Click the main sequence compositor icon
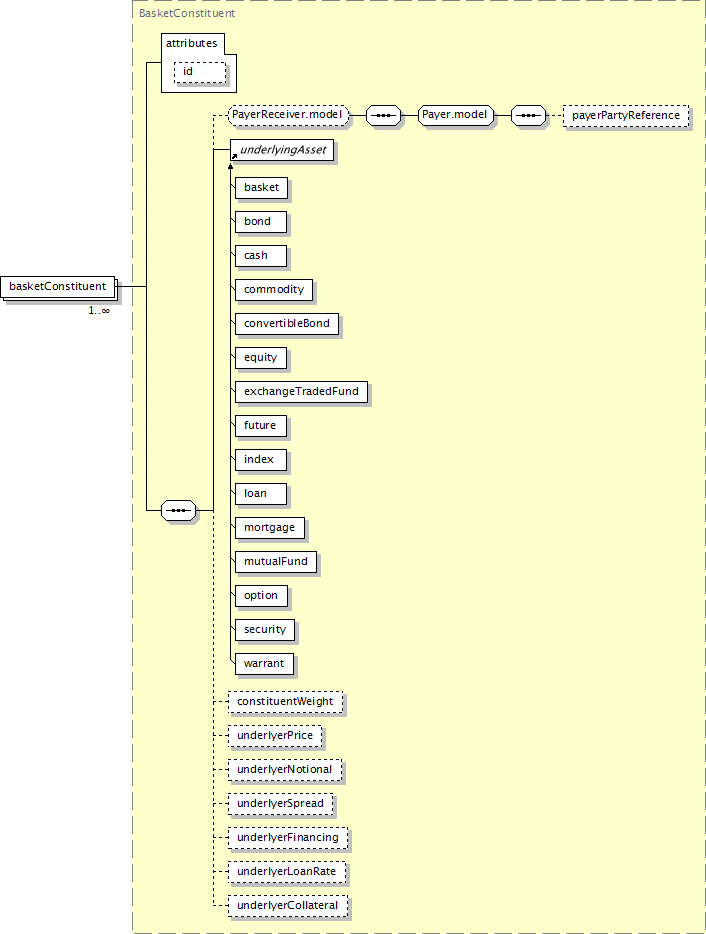Image resolution: width=706 pixels, height=934 pixels. pos(179,510)
